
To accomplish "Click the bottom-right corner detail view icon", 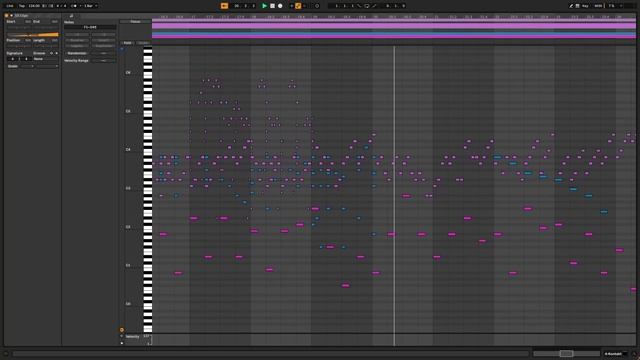I will (634, 354).
